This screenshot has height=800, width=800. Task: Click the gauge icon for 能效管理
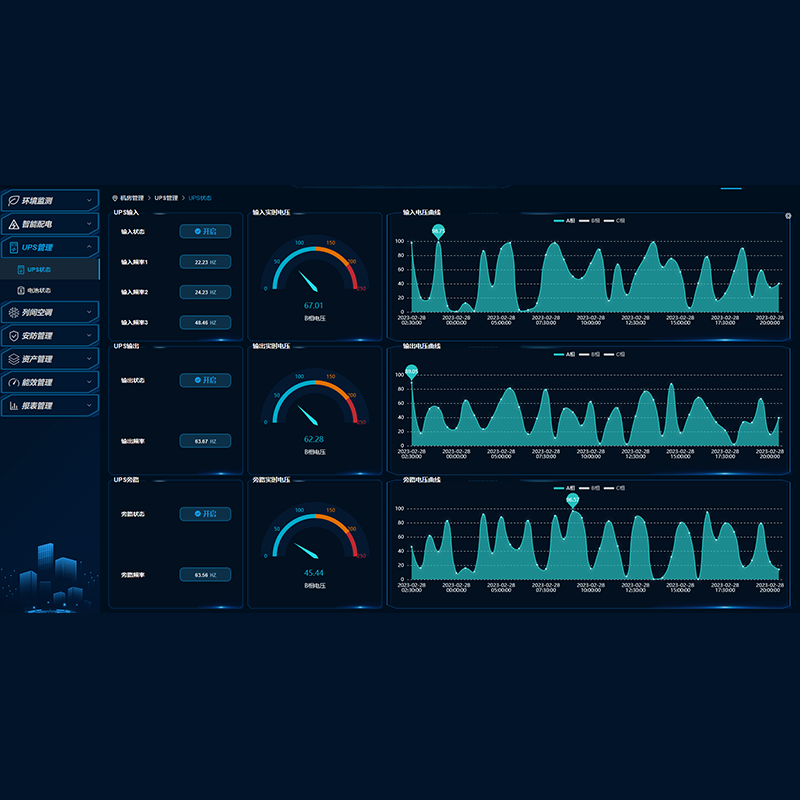[x=13, y=382]
